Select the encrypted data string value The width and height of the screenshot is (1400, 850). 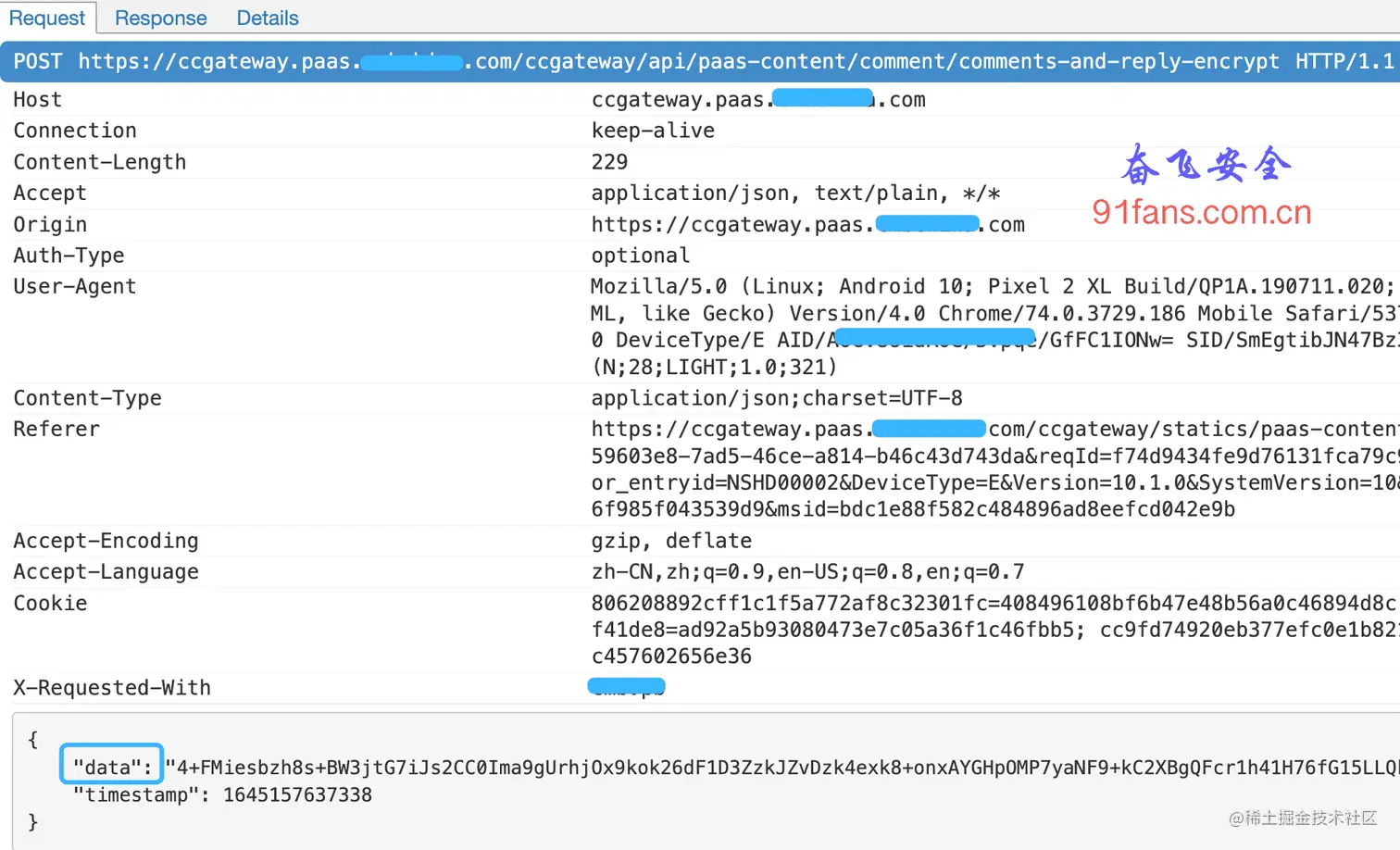click(782, 767)
